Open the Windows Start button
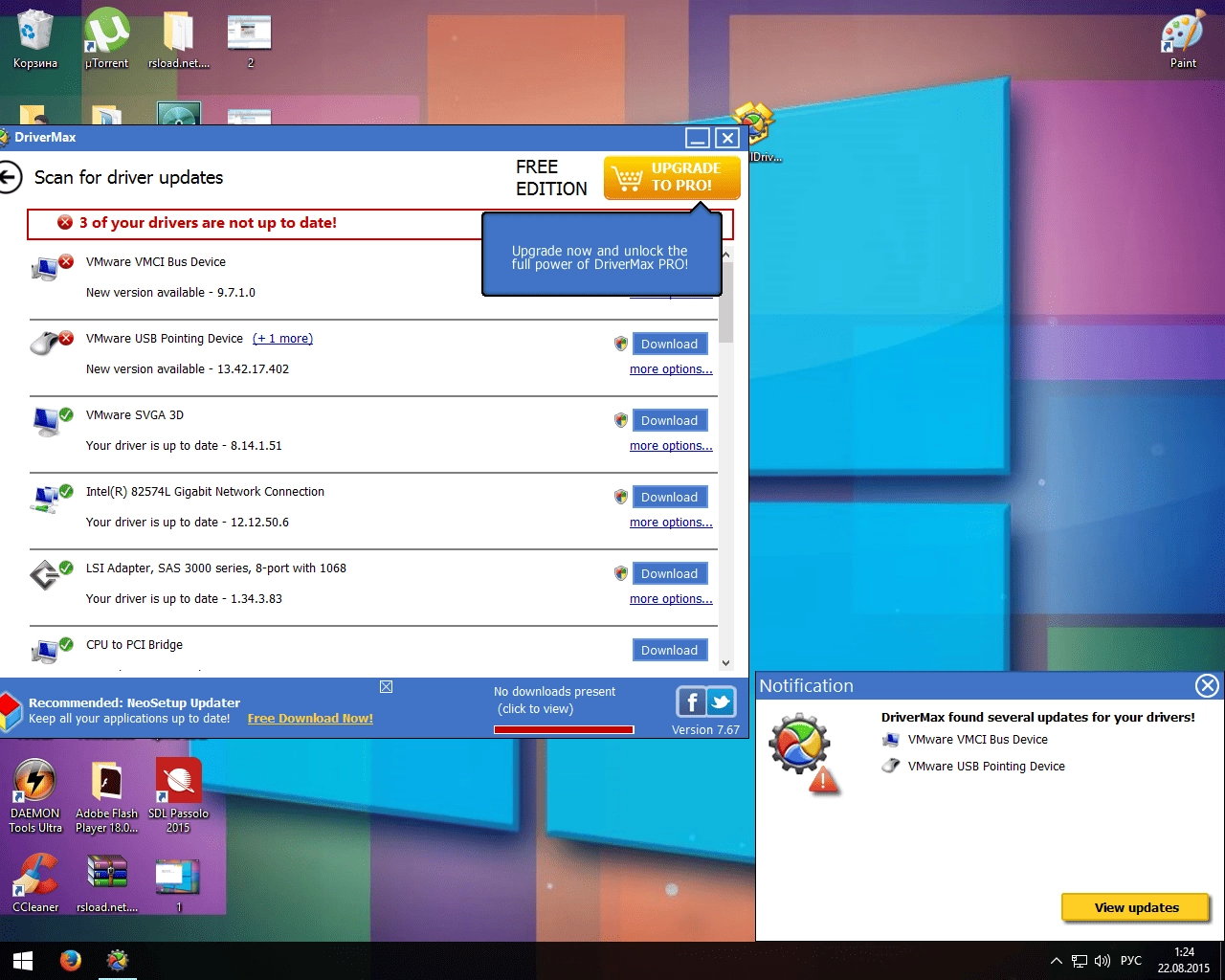 pos(23,961)
